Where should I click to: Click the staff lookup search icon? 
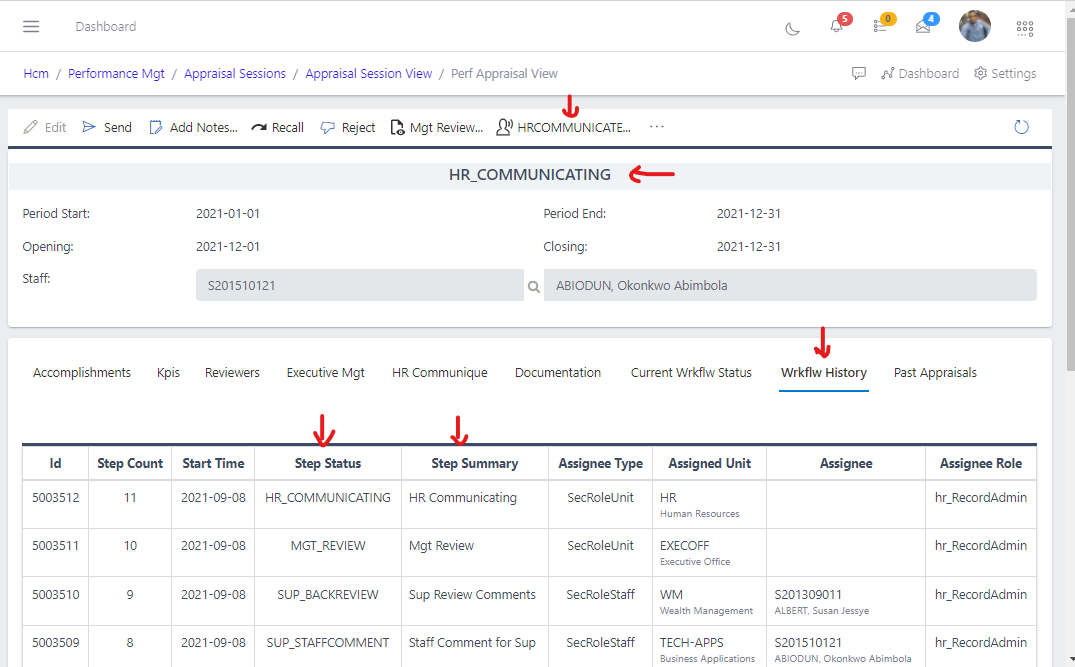[x=533, y=286]
